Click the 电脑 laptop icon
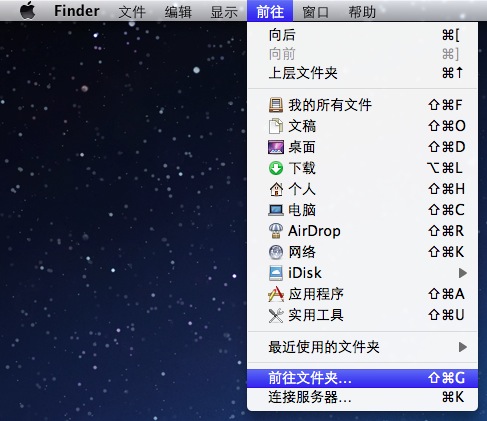This screenshot has height=421, width=487. (x=276, y=210)
